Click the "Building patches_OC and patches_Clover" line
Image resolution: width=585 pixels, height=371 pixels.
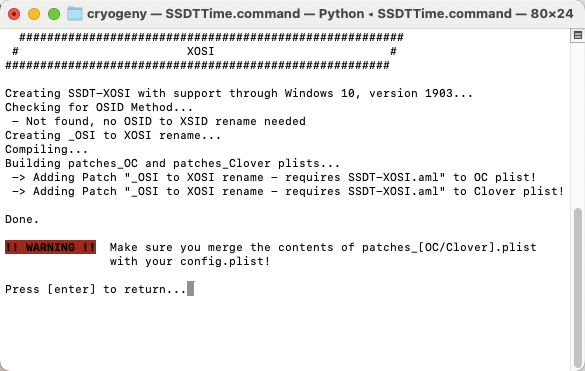(x=172, y=163)
